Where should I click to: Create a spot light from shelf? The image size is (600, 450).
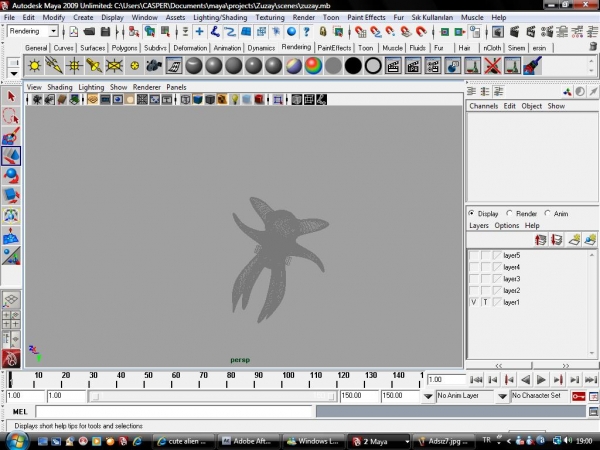(94, 65)
